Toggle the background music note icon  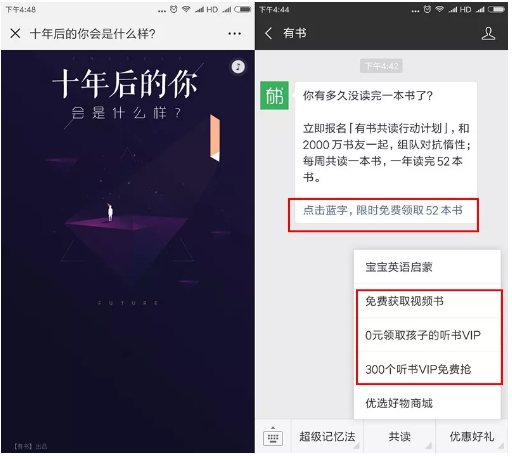pos(238,67)
